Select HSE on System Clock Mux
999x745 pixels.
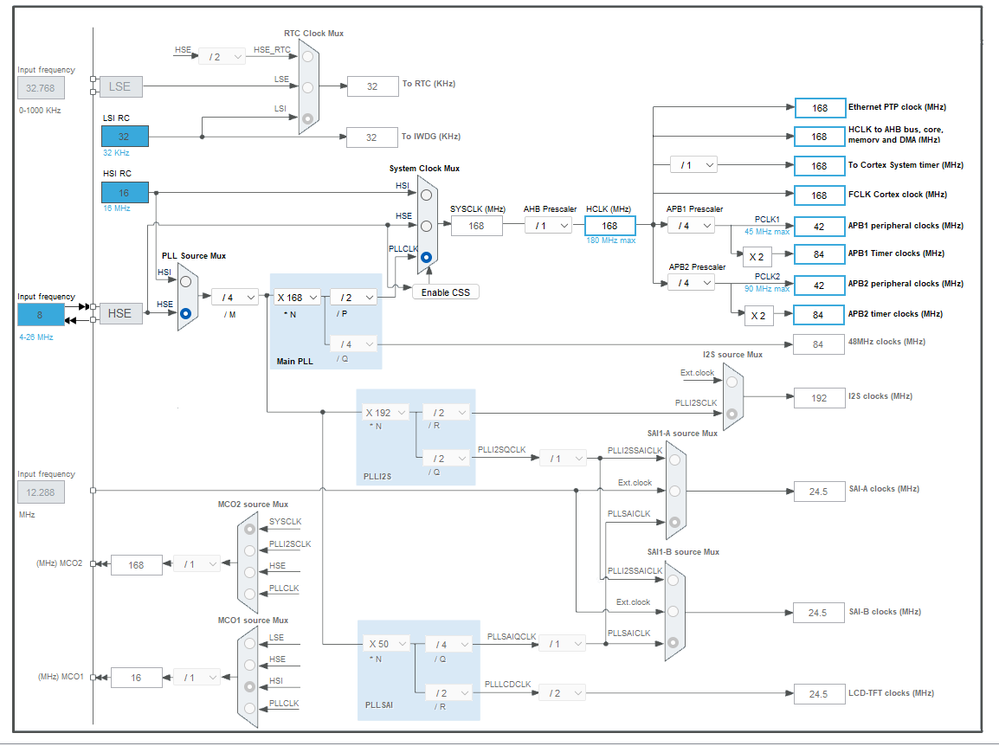(426, 226)
